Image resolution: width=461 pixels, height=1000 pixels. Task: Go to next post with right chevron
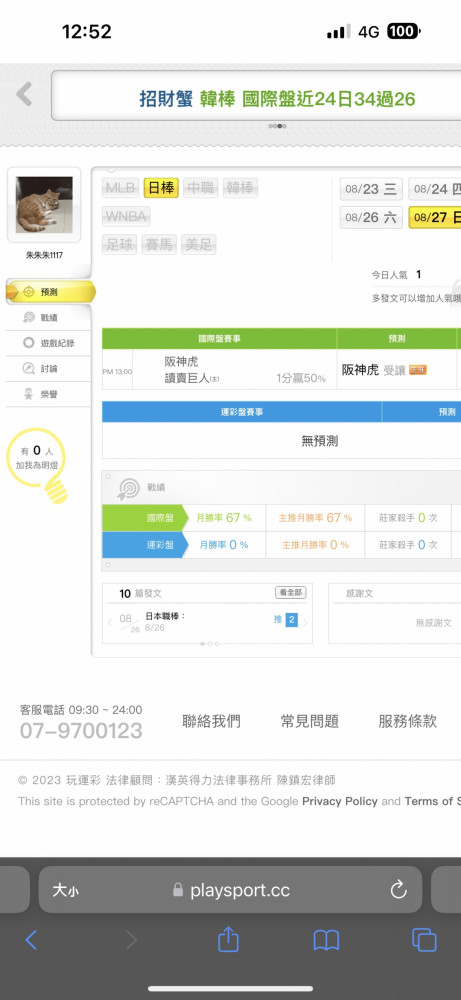point(305,622)
